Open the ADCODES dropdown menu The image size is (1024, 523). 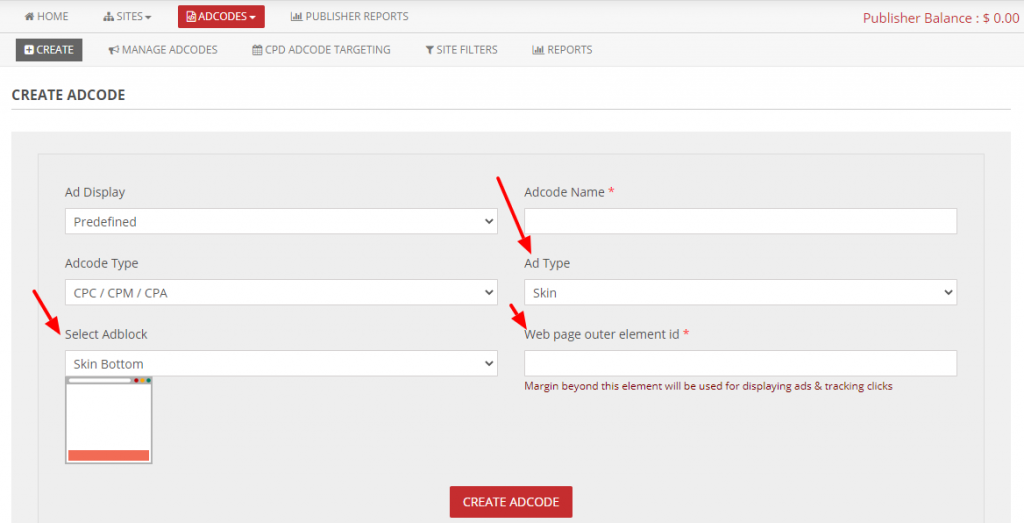click(x=221, y=16)
